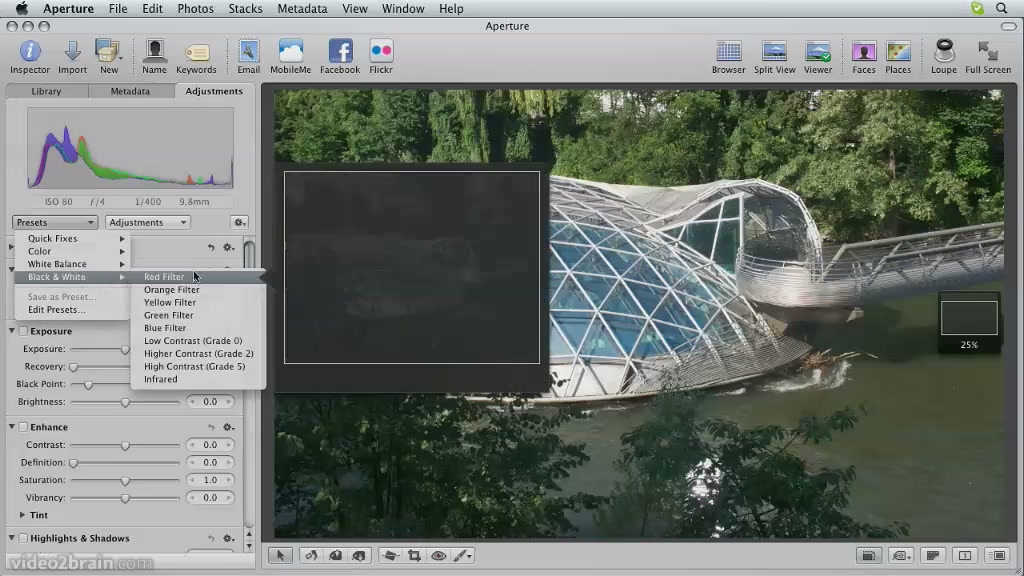Open the White Balance submenu
Image resolution: width=1024 pixels, height=576 pixels.
pyautogui.click(x=72, y=264)
